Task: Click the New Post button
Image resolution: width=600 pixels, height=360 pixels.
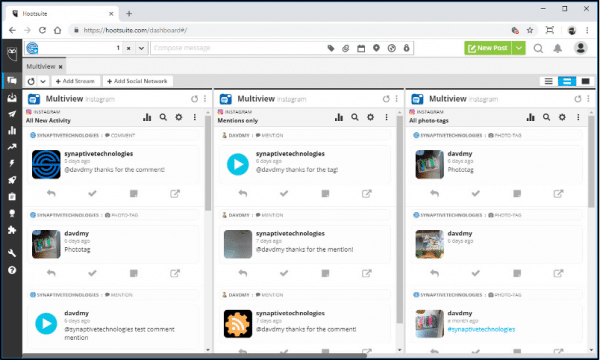Action: pos(488,48)
